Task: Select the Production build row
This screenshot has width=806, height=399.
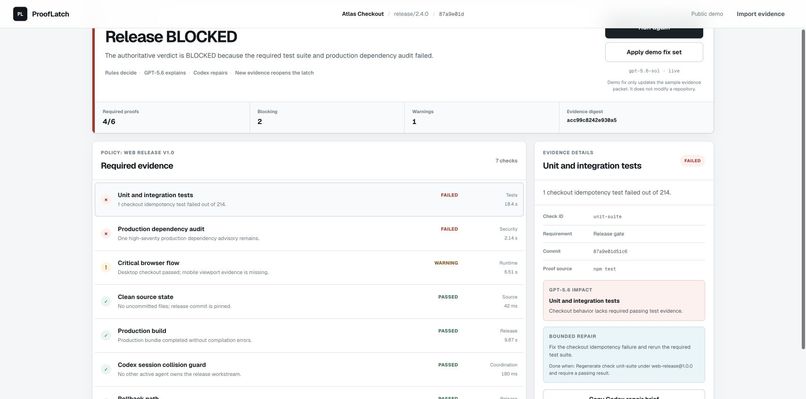Action: coord(309,335)
